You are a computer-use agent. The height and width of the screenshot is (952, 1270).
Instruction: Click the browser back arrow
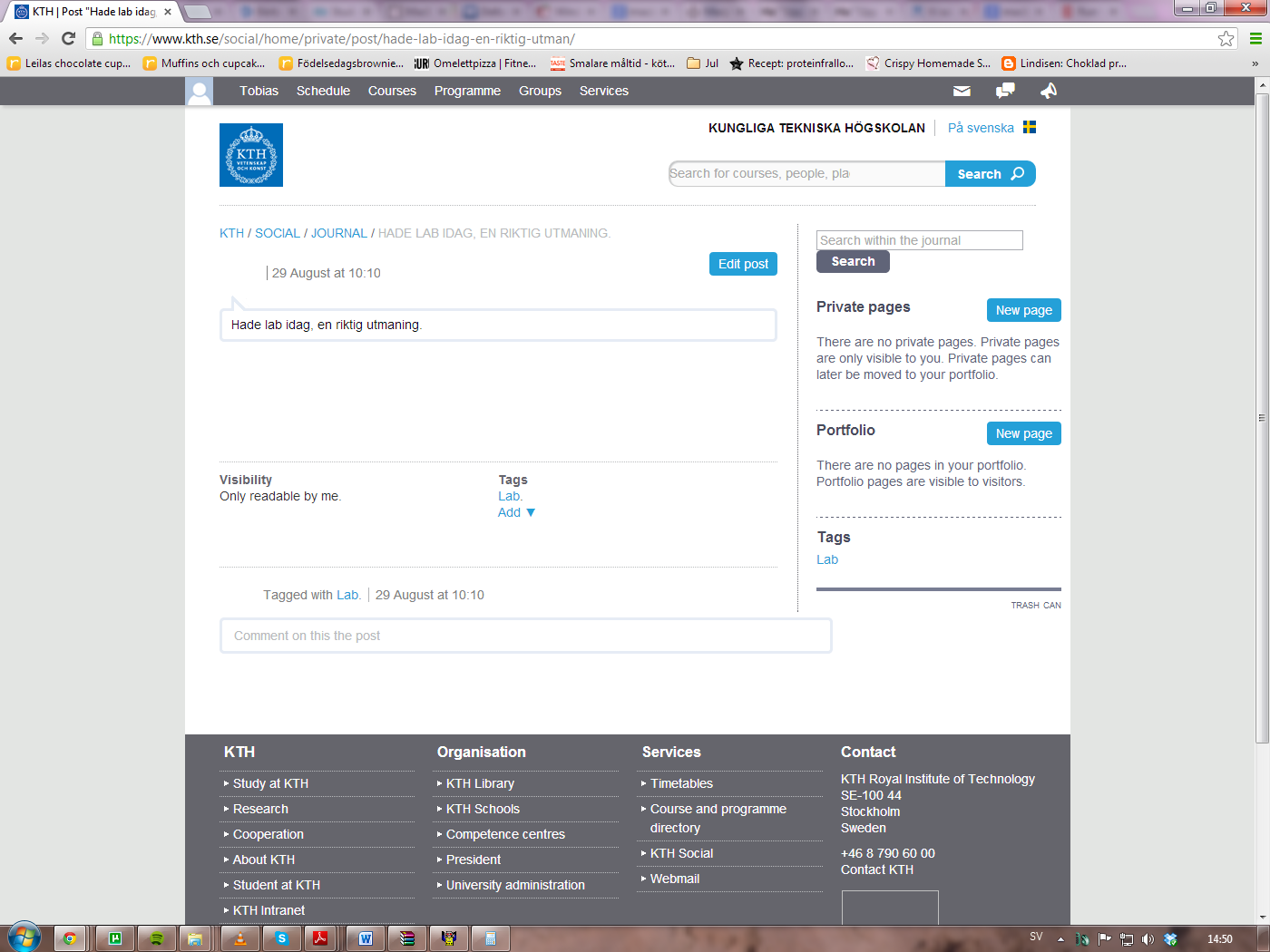coord(15,38)
